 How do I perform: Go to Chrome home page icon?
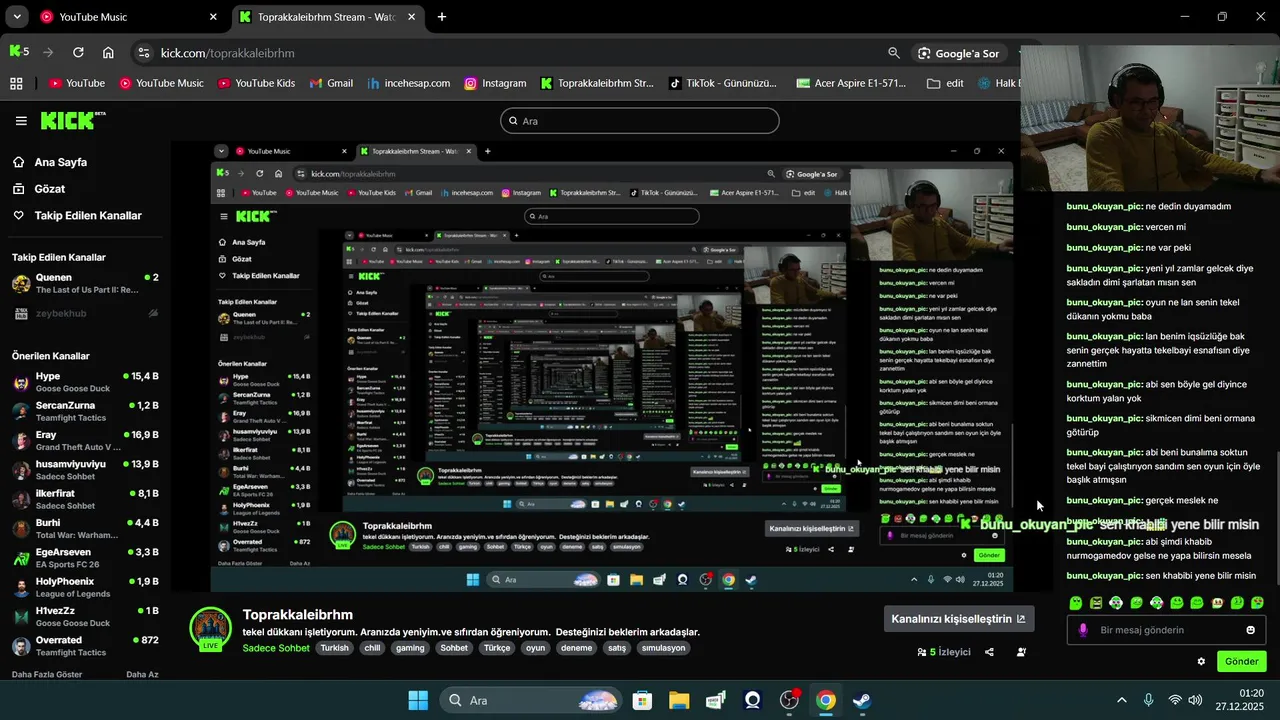(108, 53)
